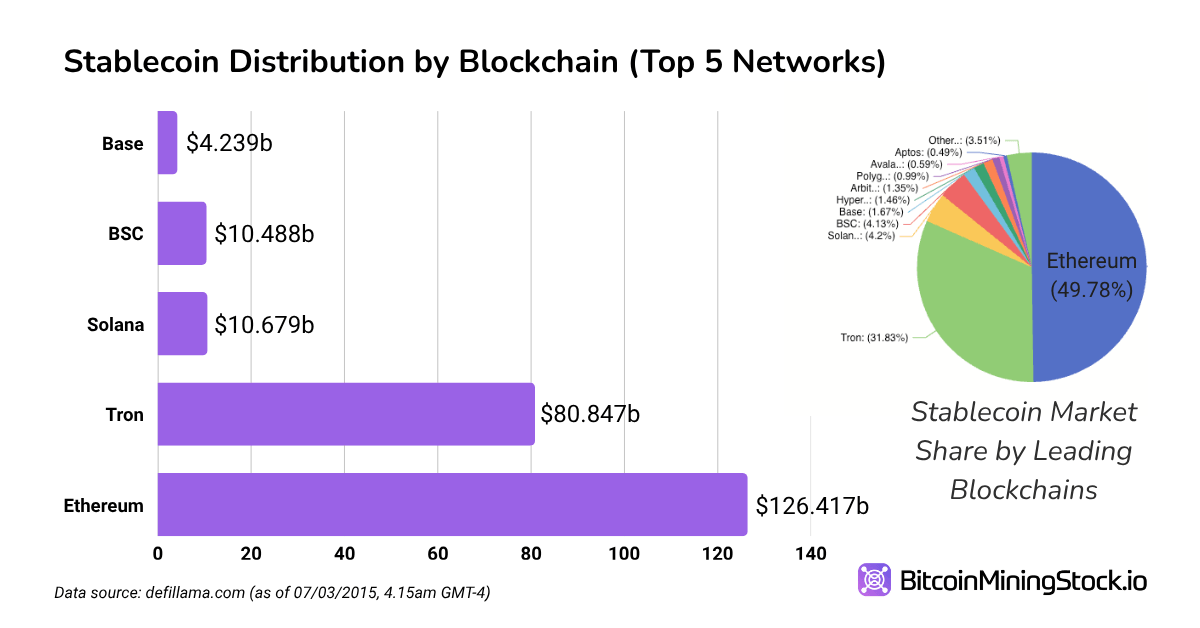
Task: Click the BitcoinMiningStock.io purple logo icon
Action: tap(875, 580)
